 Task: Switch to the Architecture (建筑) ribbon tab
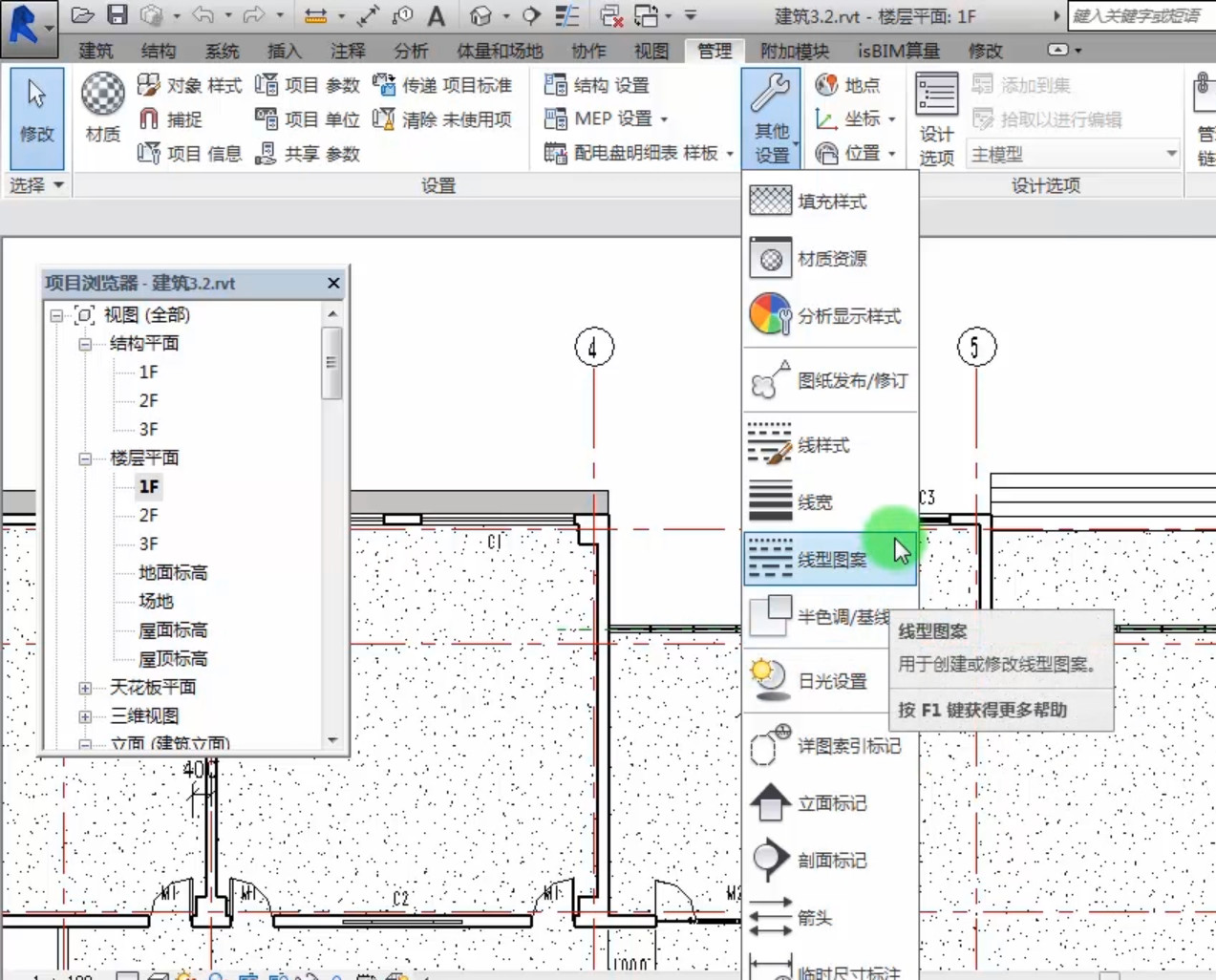click(x=95, y=50)
